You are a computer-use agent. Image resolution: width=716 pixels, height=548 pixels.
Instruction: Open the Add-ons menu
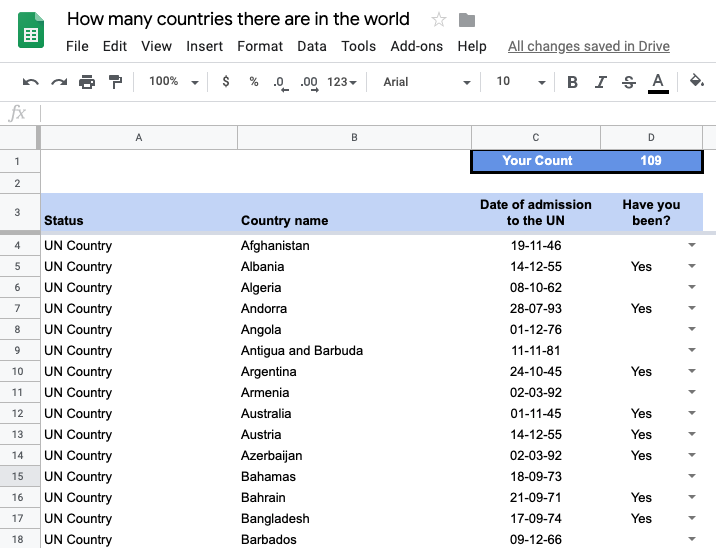coord(416,46)
